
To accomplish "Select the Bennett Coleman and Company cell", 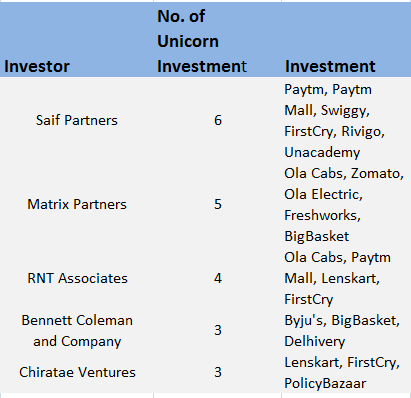I will tap(77, 331).
